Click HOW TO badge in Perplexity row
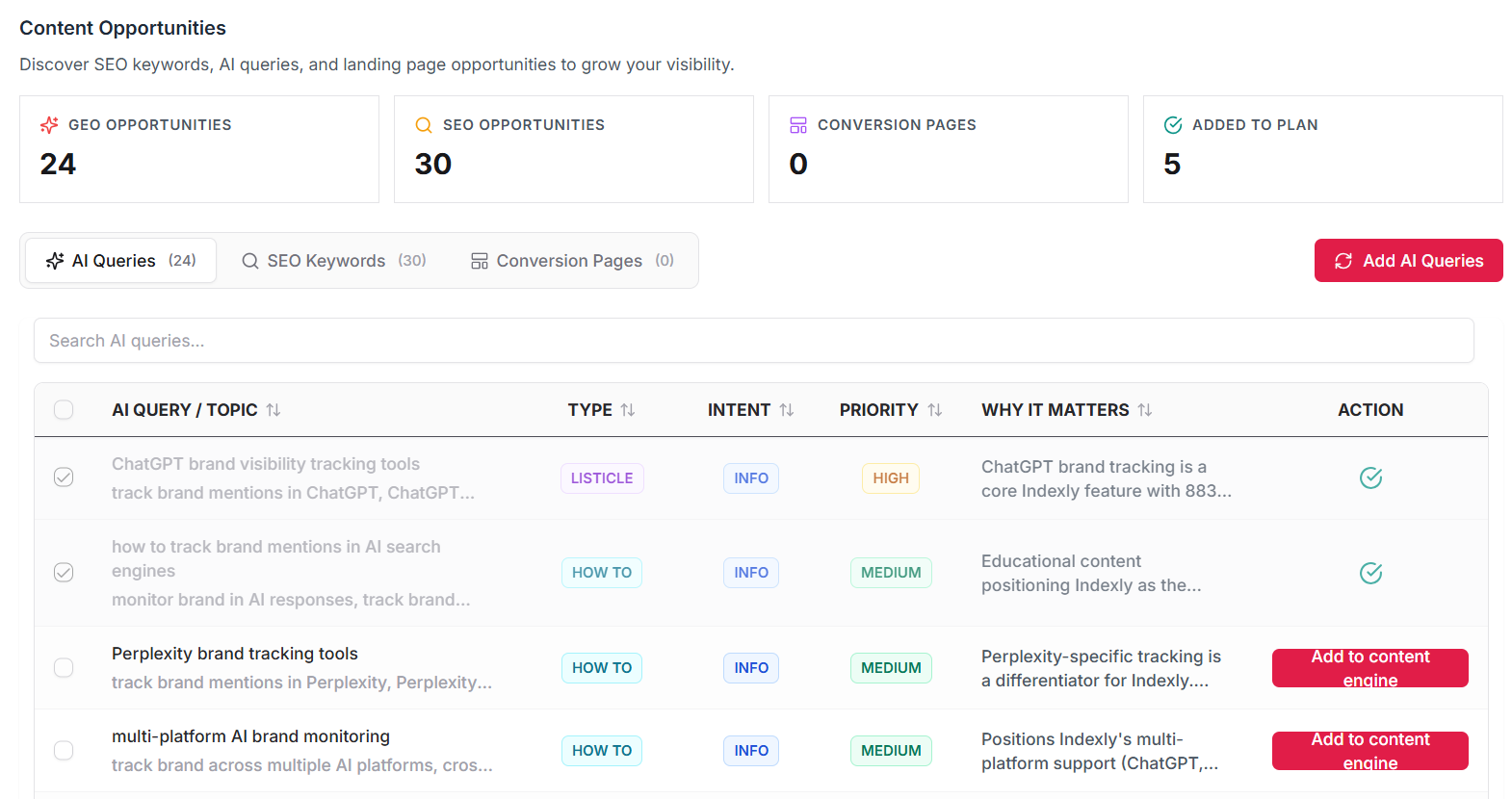The width and height of the screenshot is (1512, 799). (x=602, y=668)
